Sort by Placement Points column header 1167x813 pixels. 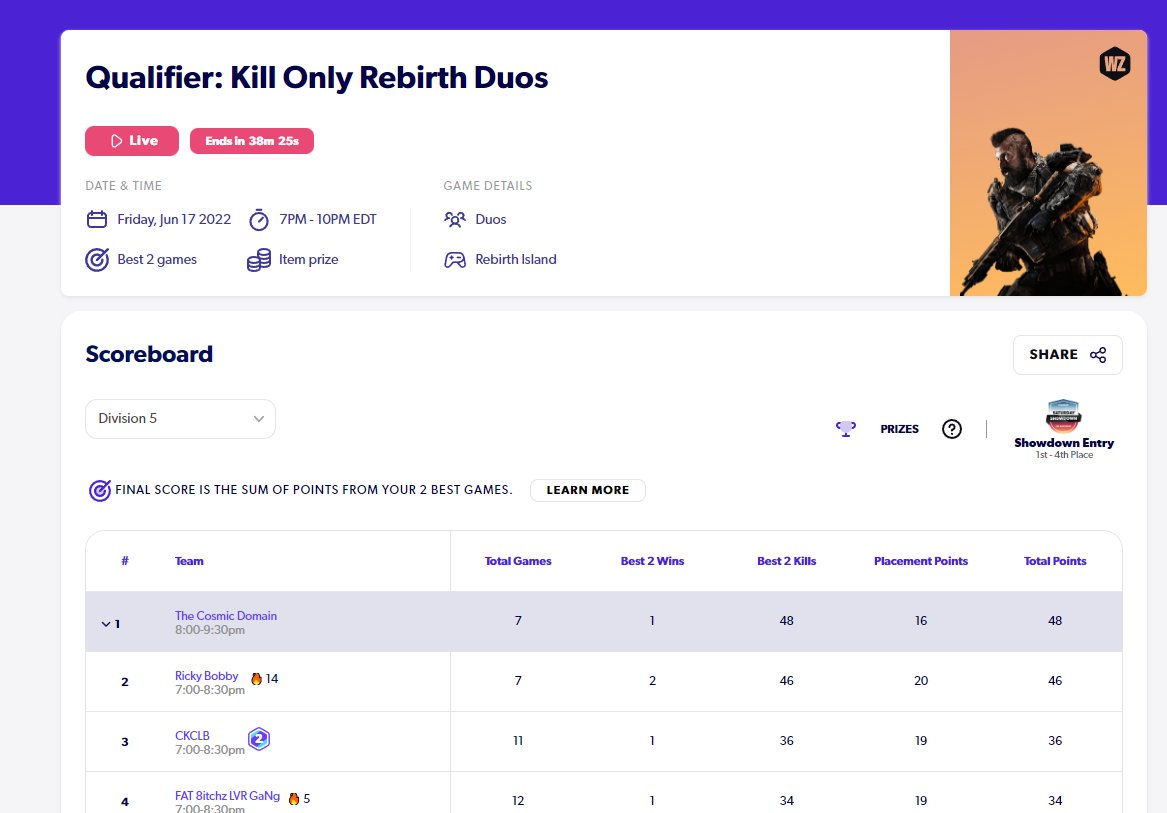921,561
